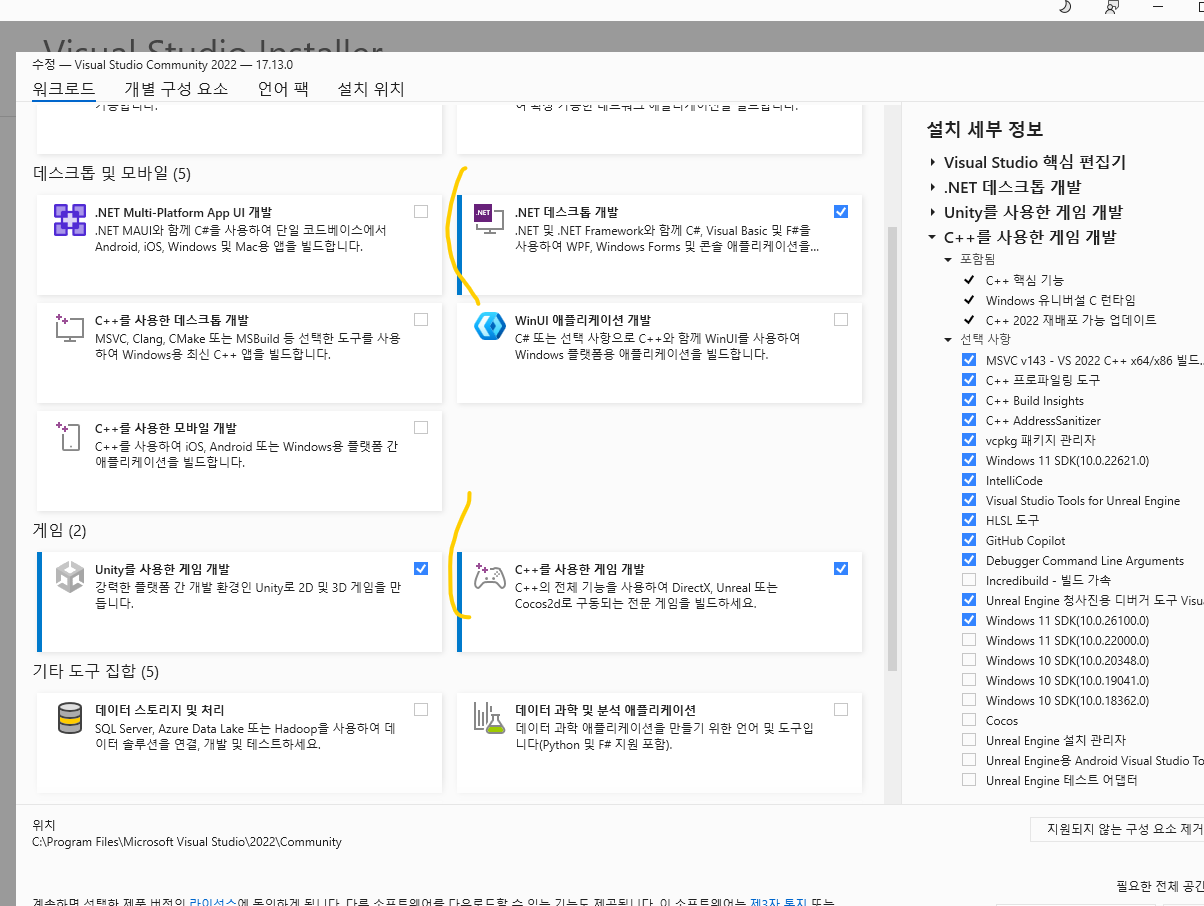Toggle the vcpkg 패키지 관리자 checkbox

coord(968,440)
